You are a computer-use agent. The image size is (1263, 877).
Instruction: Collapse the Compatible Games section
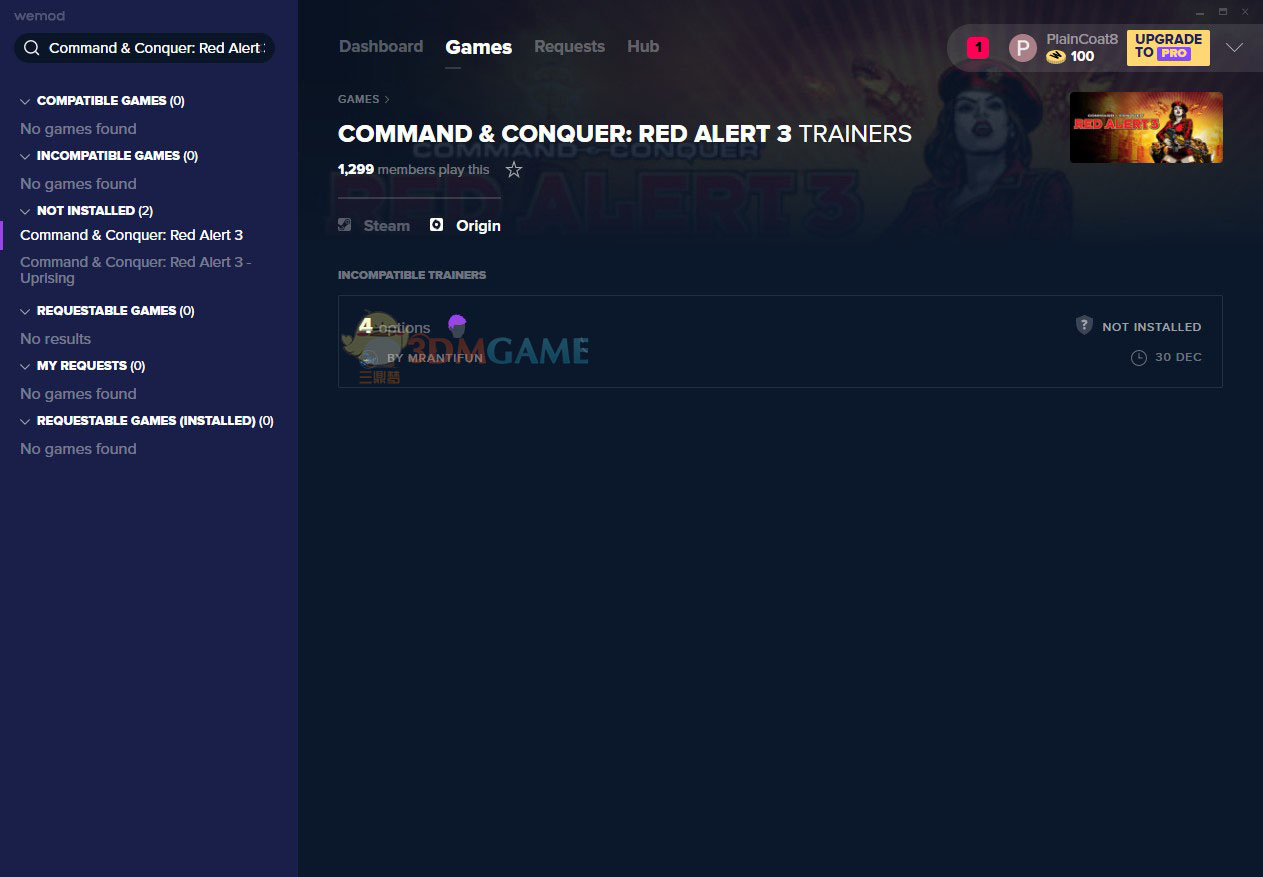(x=25, y=102)
